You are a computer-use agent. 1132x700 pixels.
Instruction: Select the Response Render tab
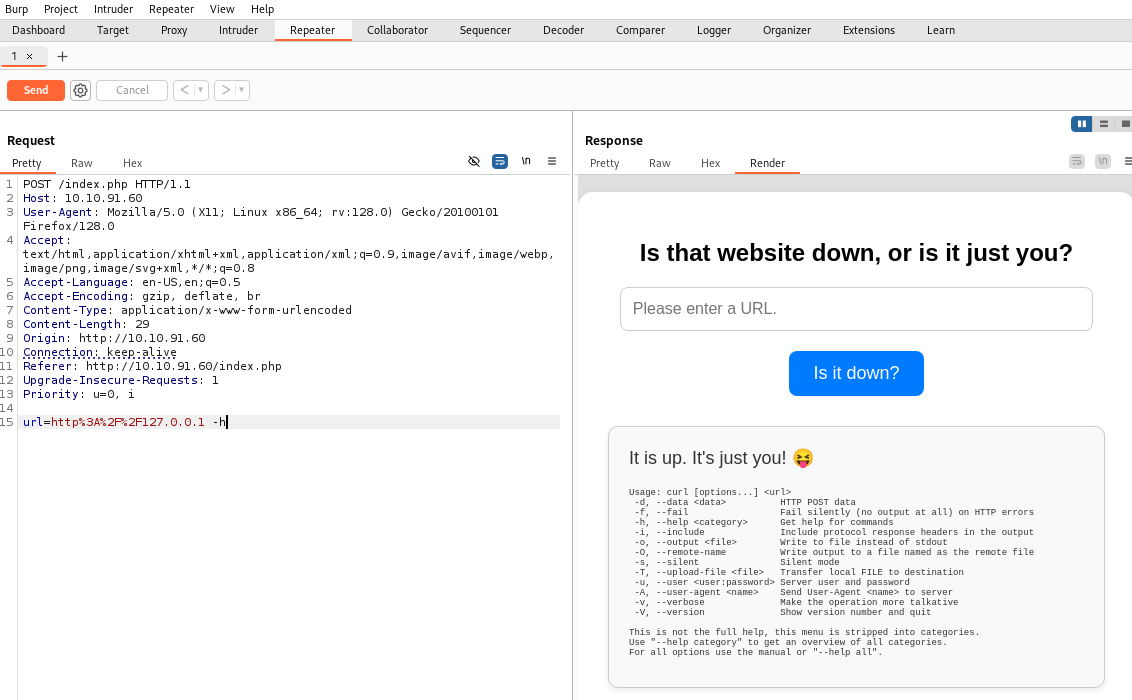(x=767, y=163)
